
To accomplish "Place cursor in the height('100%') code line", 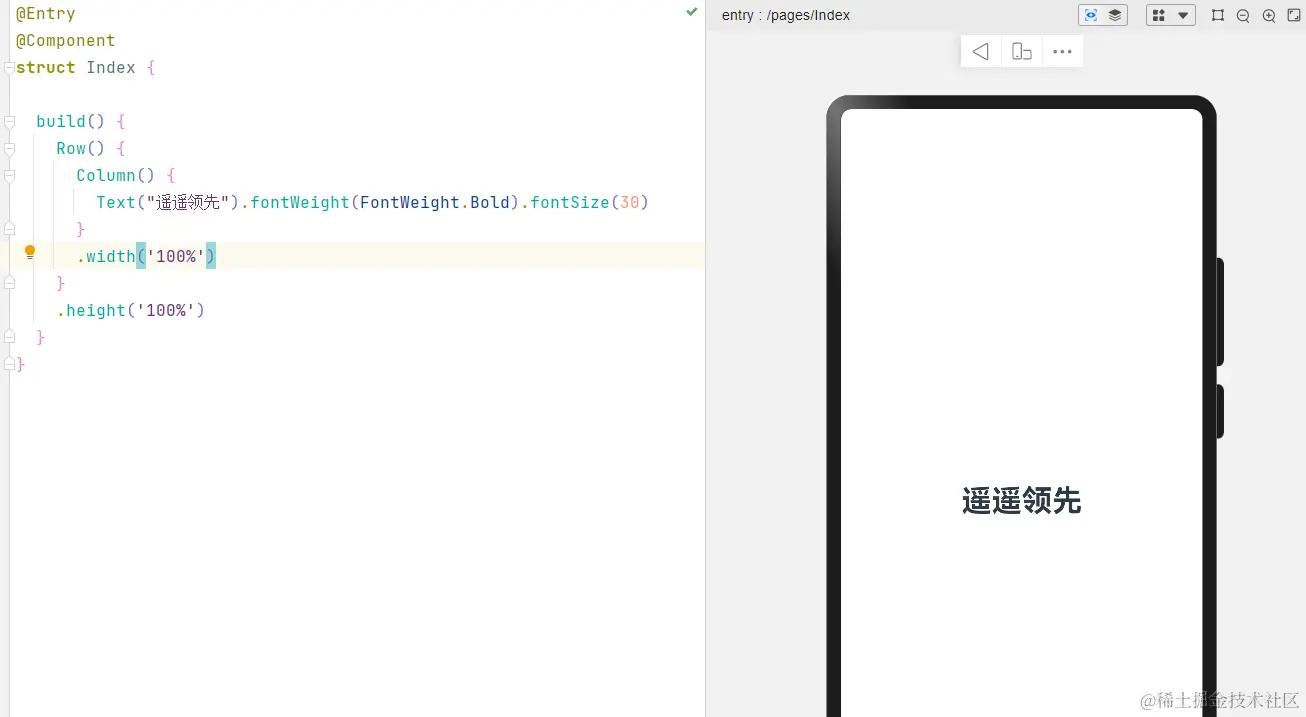I will (x=132, y=310).
